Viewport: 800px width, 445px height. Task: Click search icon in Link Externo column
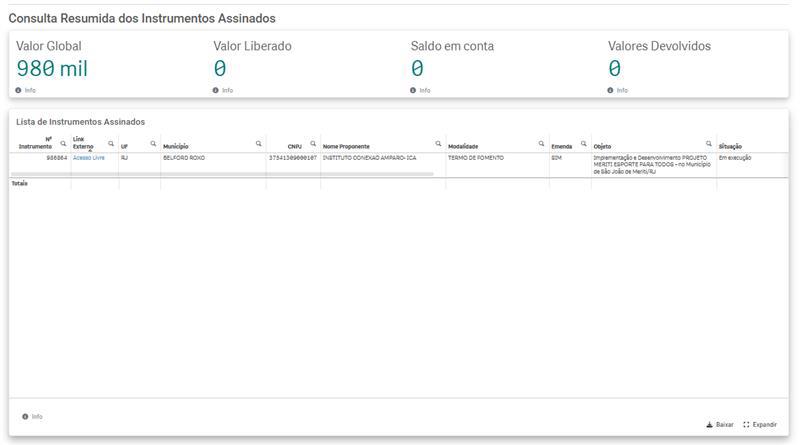(111, 143)
